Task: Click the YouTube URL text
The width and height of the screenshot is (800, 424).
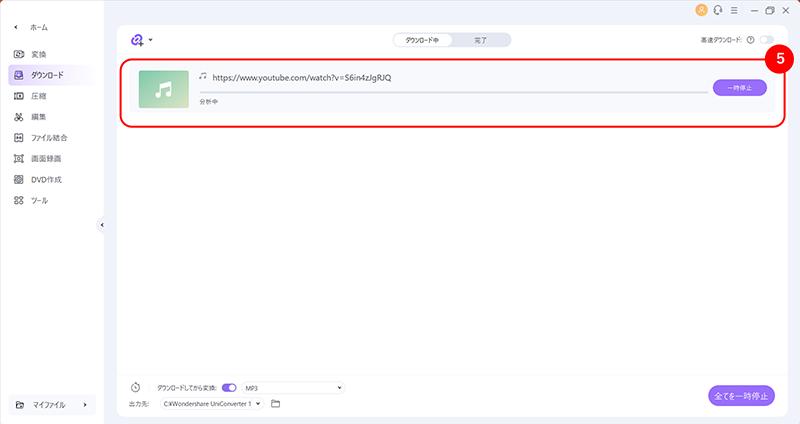Action: tap(302, 78)
